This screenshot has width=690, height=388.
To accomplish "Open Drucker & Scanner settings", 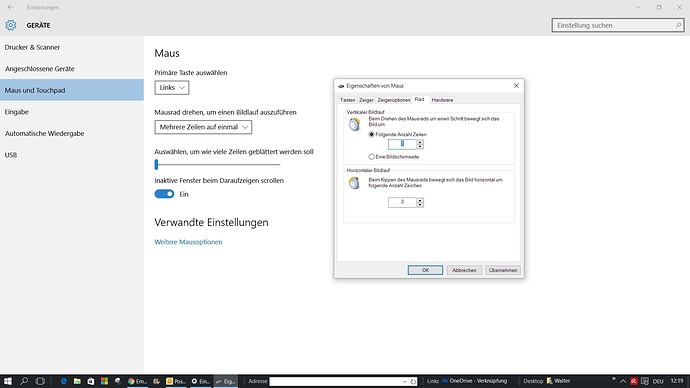I will click(x=72, y=47).
